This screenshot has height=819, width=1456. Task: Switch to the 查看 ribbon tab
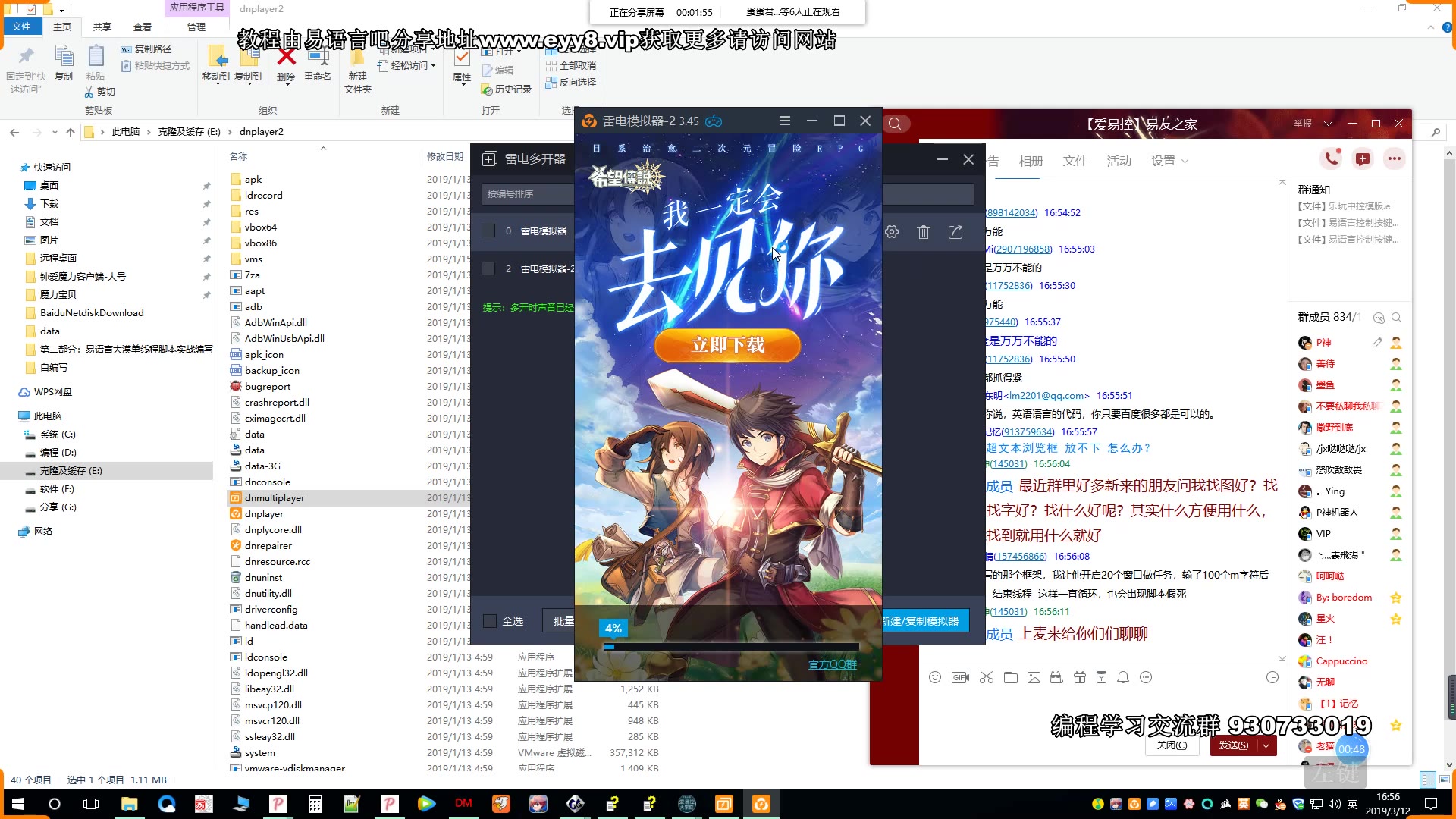point(143,27)
